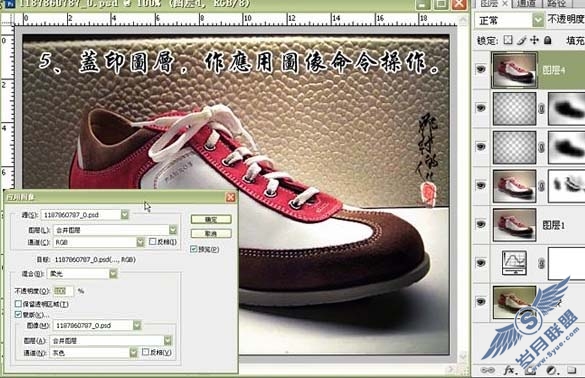Click the 图层1 layer name
The width and height of the screenshot is (585, 378).
[x=554, y=225]
